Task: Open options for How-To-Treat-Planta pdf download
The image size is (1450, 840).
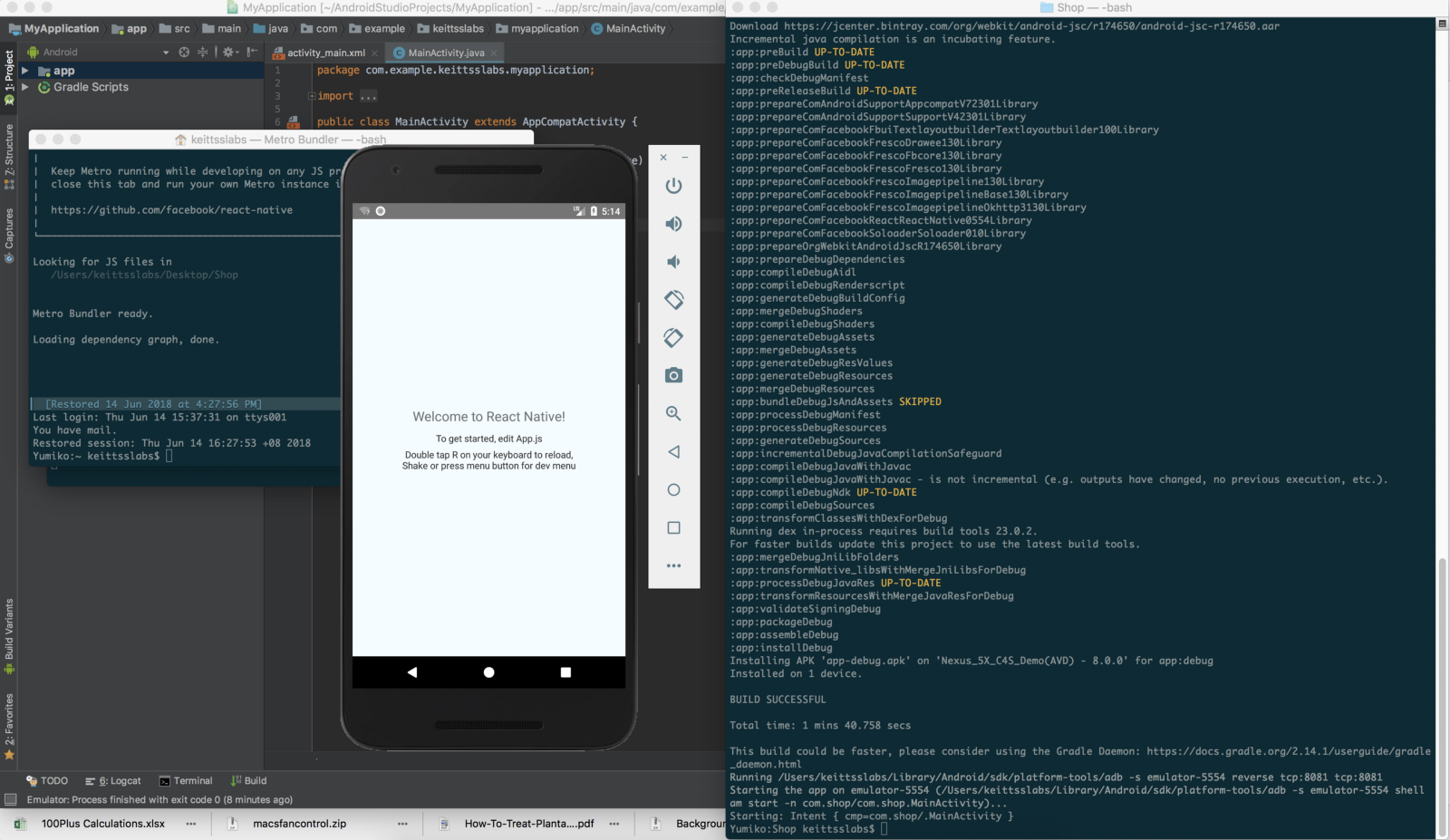Action: (x=614, y=824)
